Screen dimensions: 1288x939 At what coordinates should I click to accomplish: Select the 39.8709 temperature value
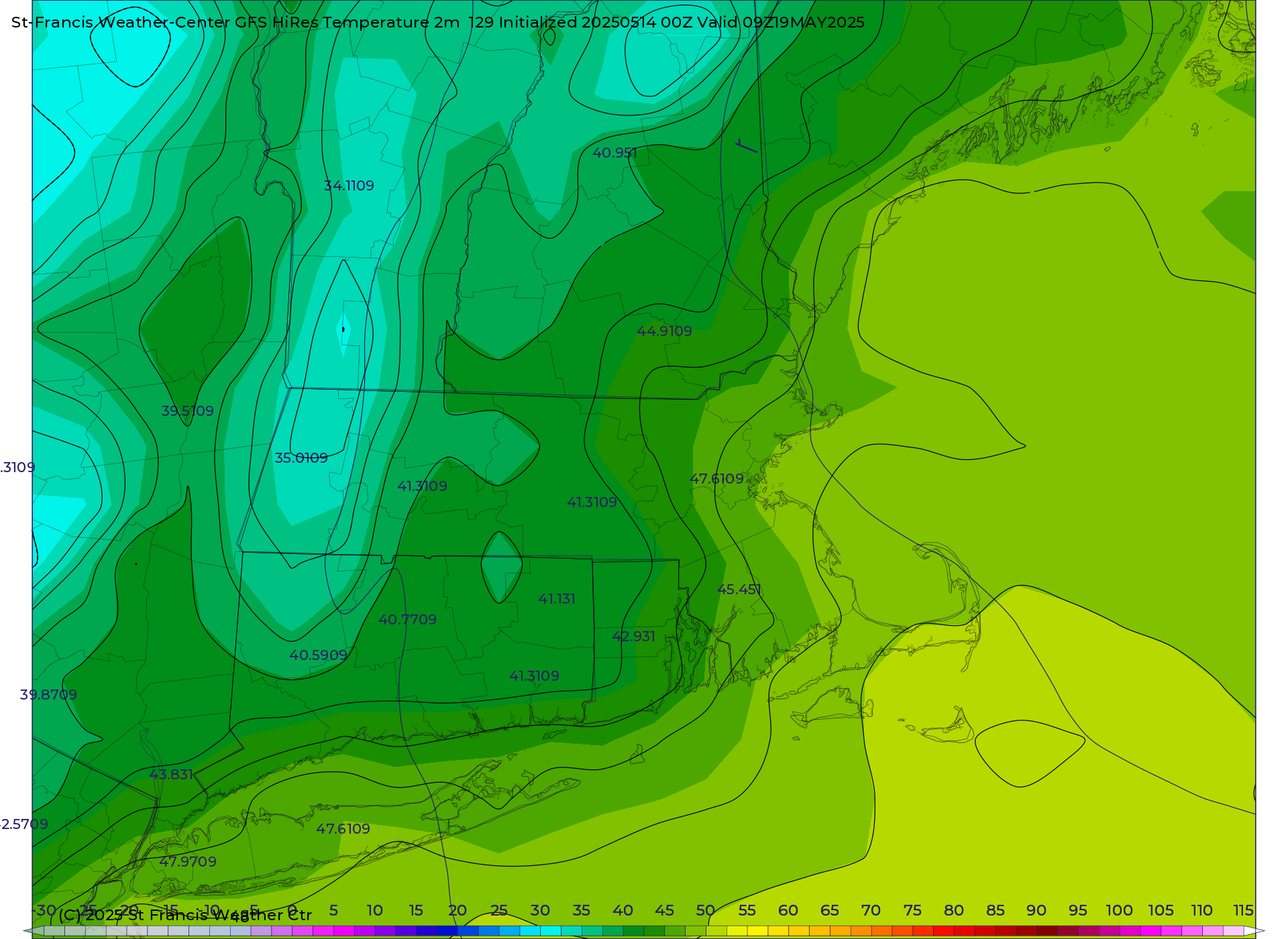tap(48, 695)
